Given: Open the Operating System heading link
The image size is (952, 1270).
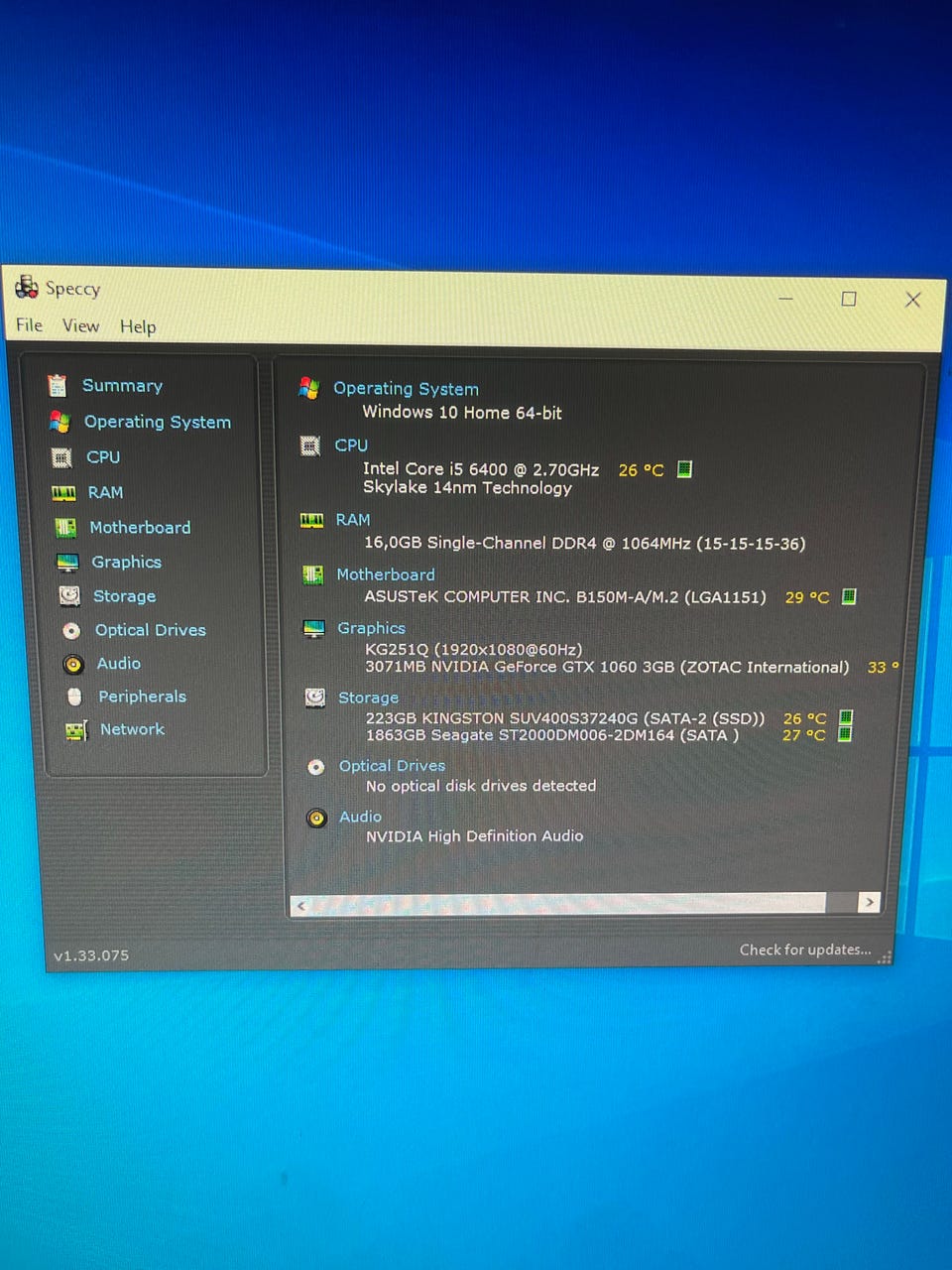Looking at the screenshot, I should tap(406, 389).
